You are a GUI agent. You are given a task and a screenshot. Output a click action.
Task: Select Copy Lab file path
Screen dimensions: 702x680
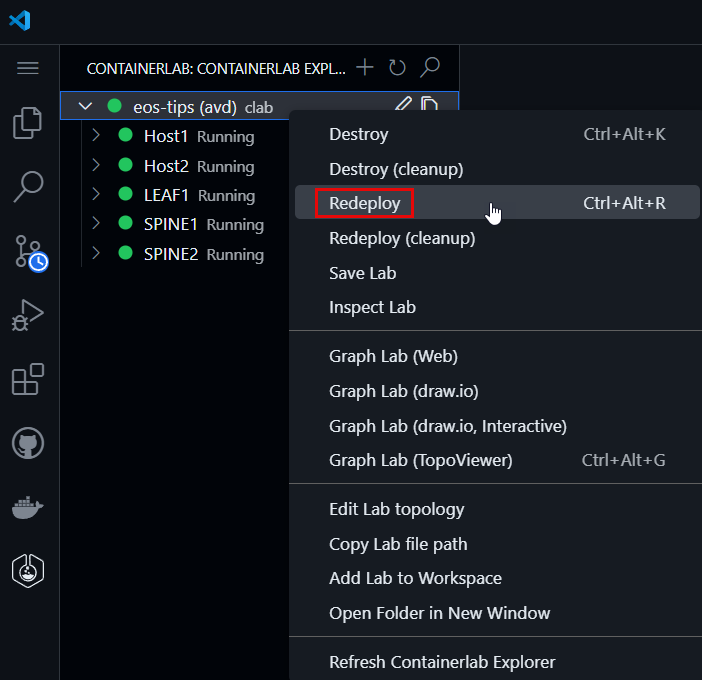(497, 544)
